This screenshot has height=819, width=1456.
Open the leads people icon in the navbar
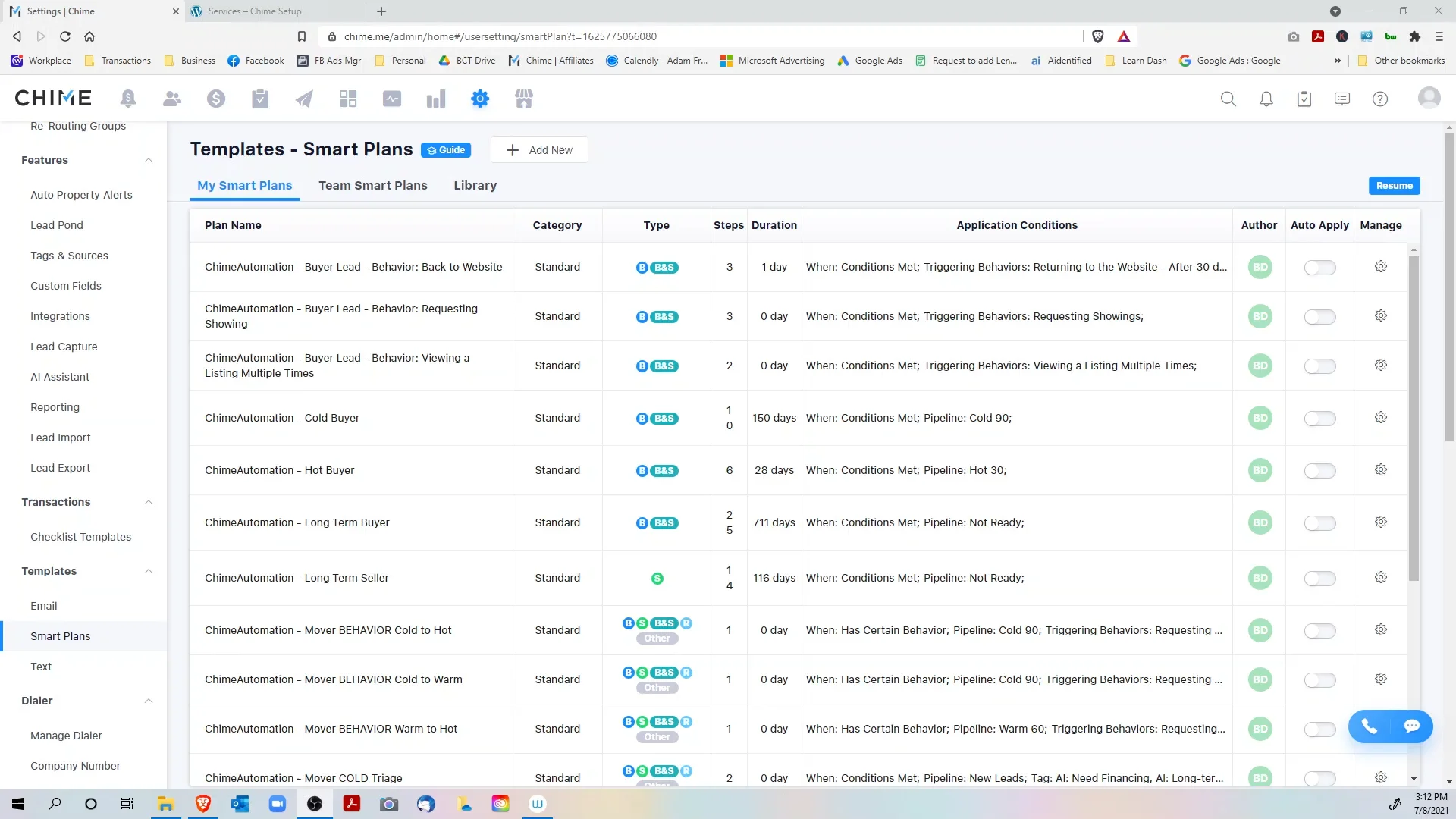172,99
